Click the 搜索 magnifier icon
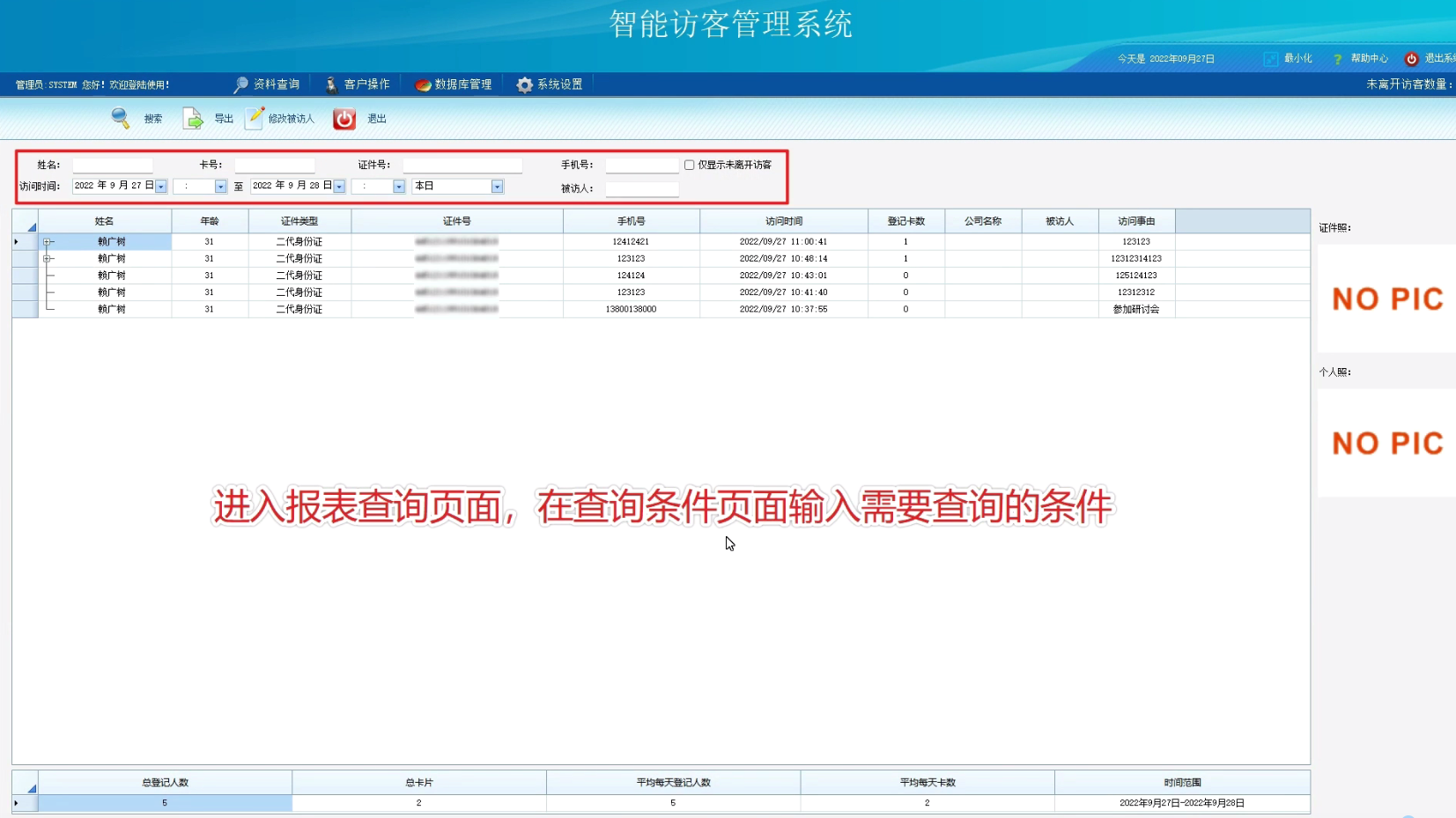This screenshot has width=1456, height=818. point(121,118)
